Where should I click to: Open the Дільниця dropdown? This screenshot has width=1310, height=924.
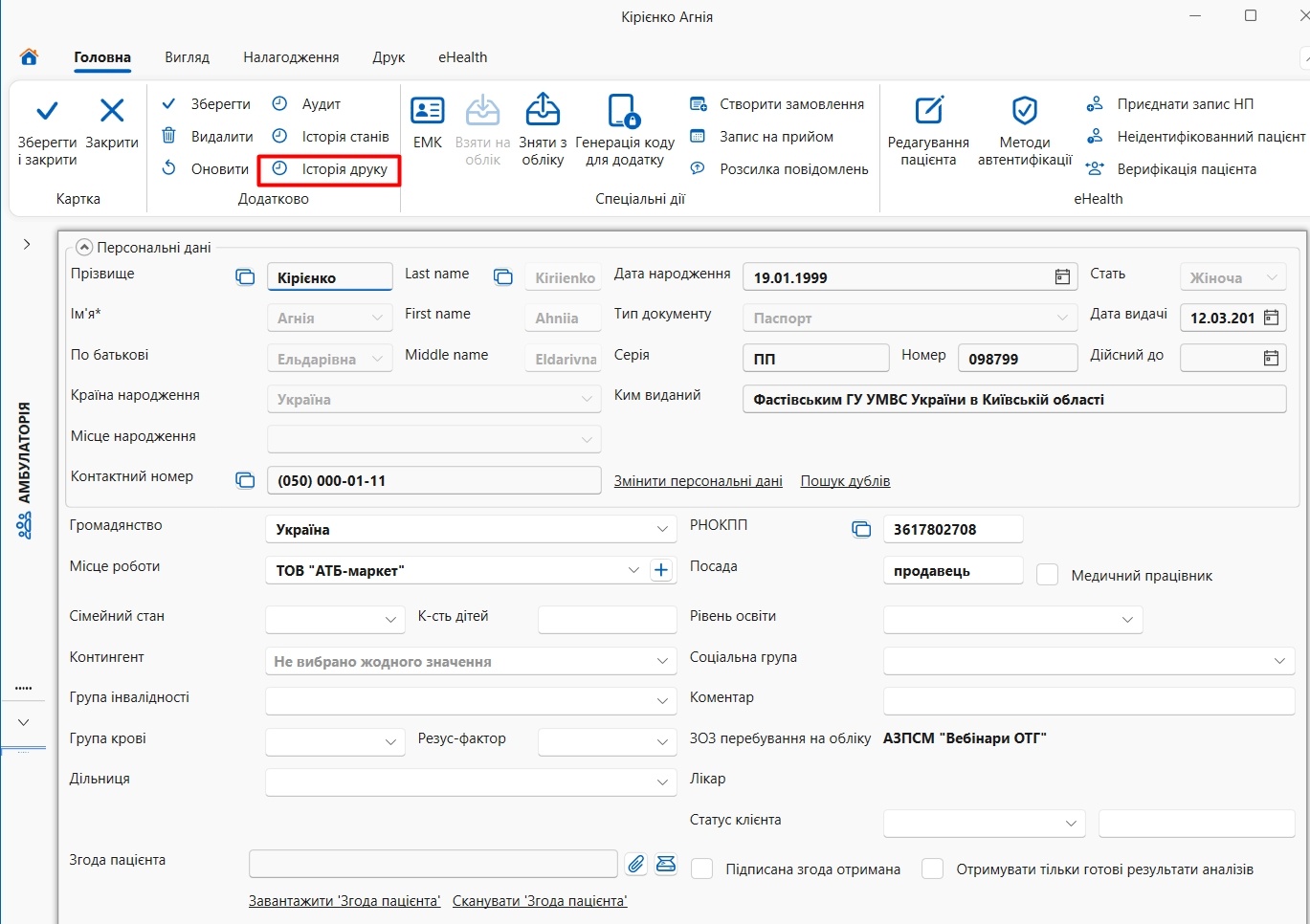[662, 782]
